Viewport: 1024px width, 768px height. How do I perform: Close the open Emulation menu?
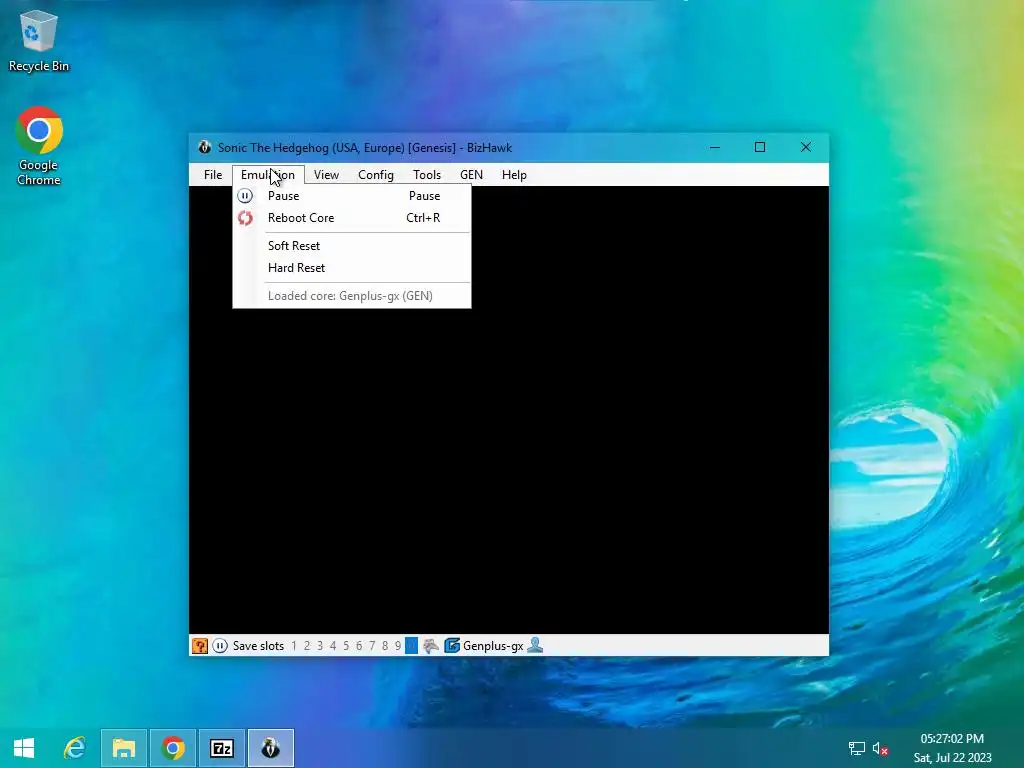(268, 174)
